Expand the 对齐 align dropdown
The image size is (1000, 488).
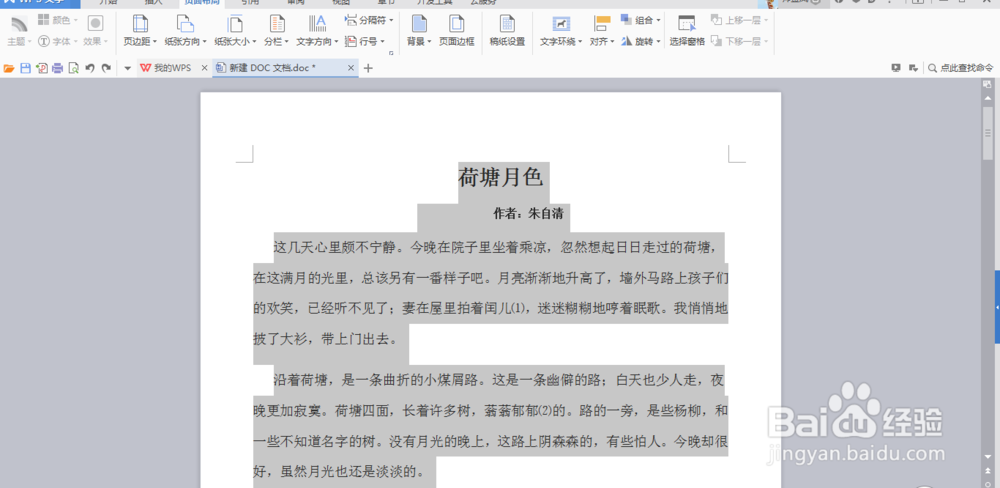tap(601, 31)
